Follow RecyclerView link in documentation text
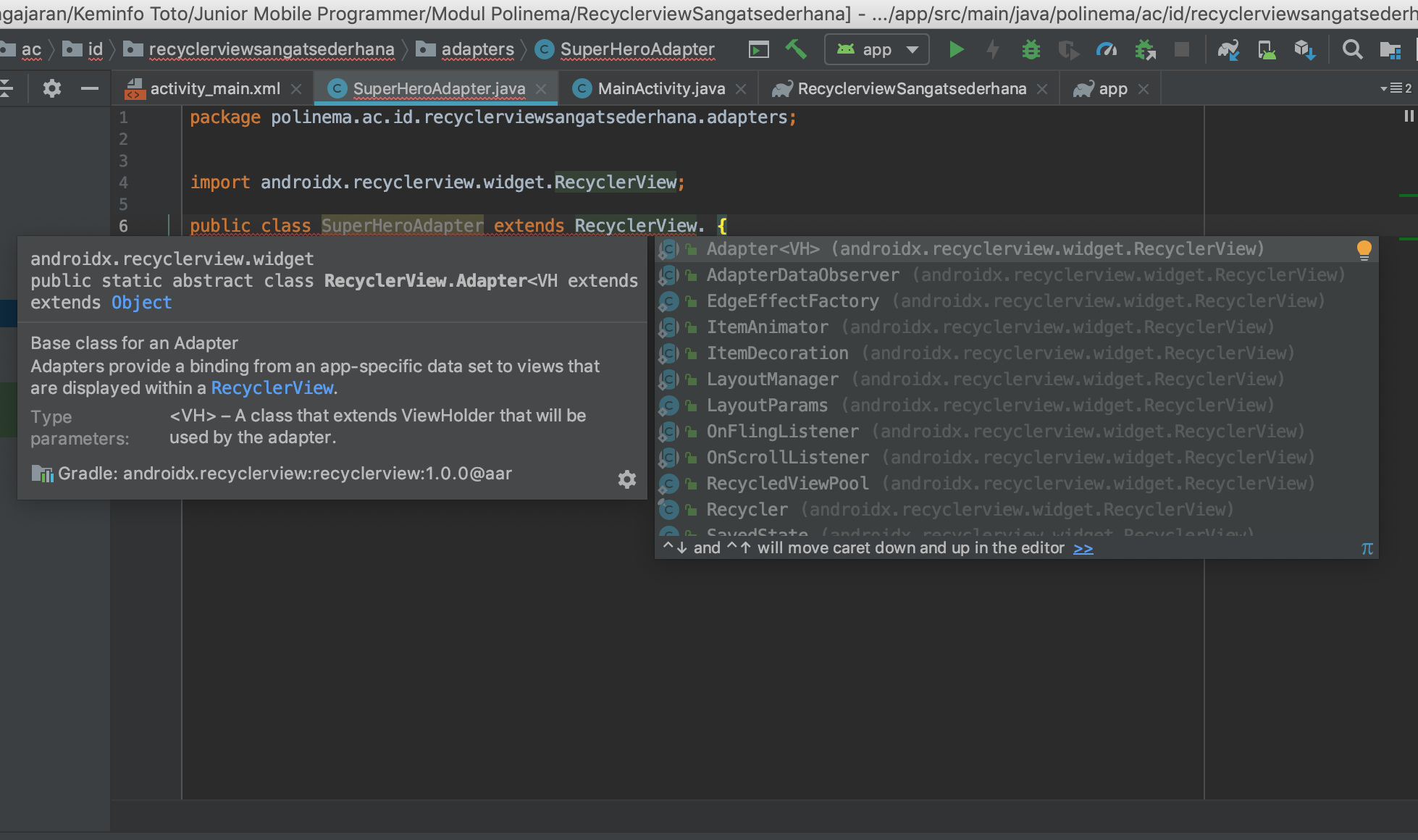 272,388
